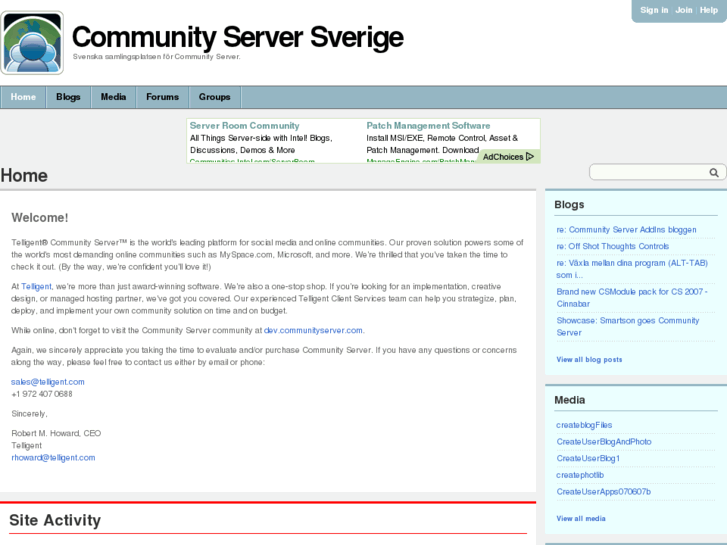The image size is (727, 545).
Task: Click the Join link
Action: (684, 10)
